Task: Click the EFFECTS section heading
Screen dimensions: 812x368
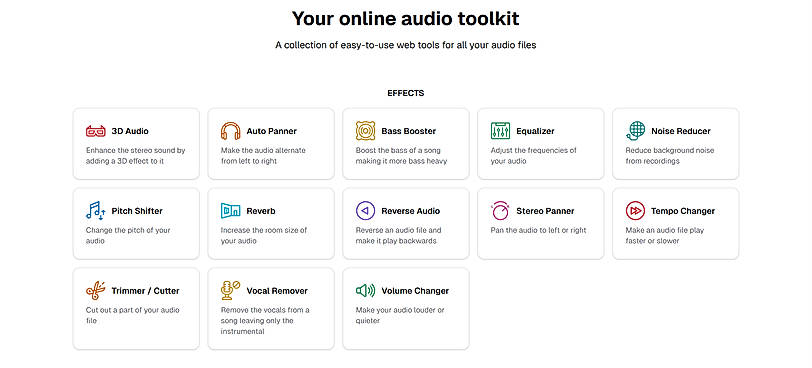Action: [405, 94]
